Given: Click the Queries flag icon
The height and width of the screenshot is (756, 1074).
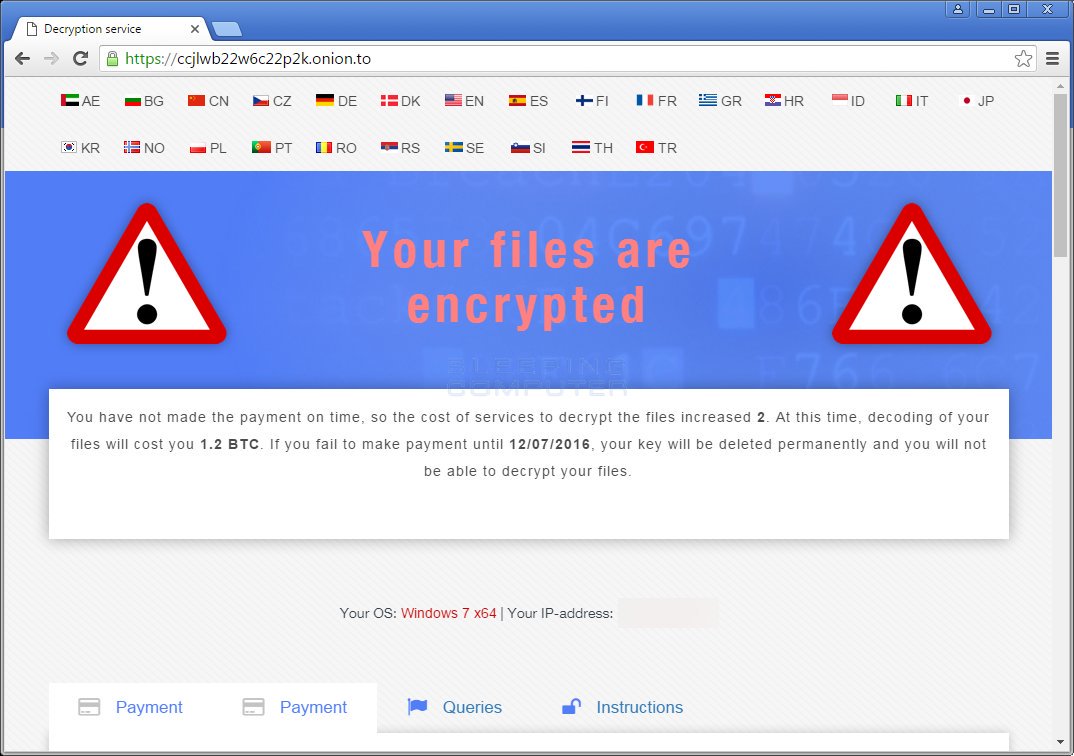Looking at the screenshot, I should coord(417,707).
